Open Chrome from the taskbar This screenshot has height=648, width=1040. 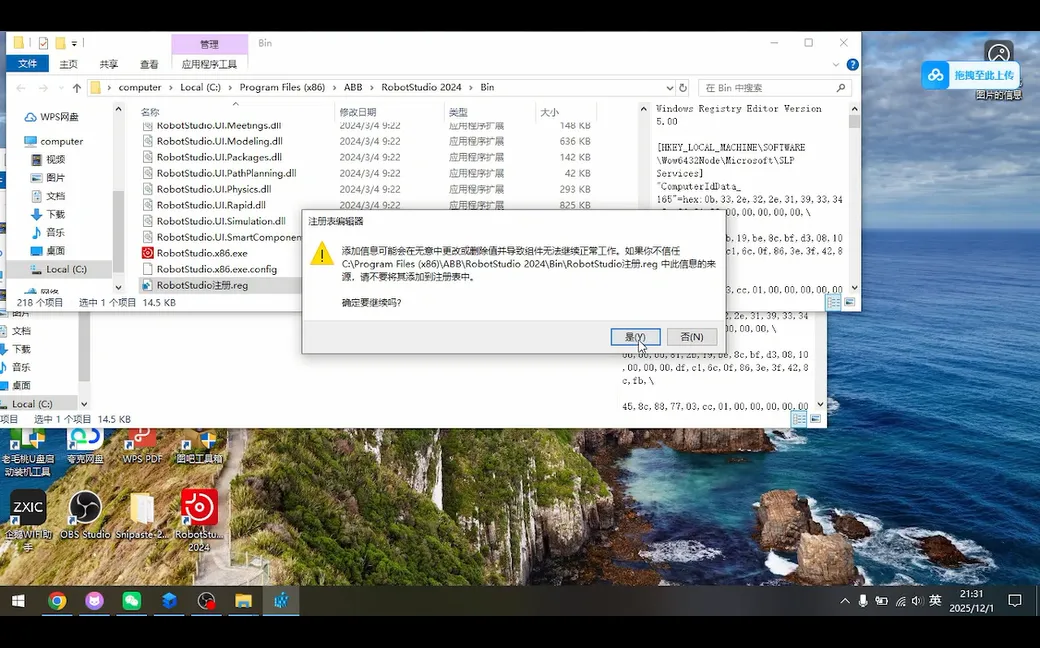click(x=58, y=601)
